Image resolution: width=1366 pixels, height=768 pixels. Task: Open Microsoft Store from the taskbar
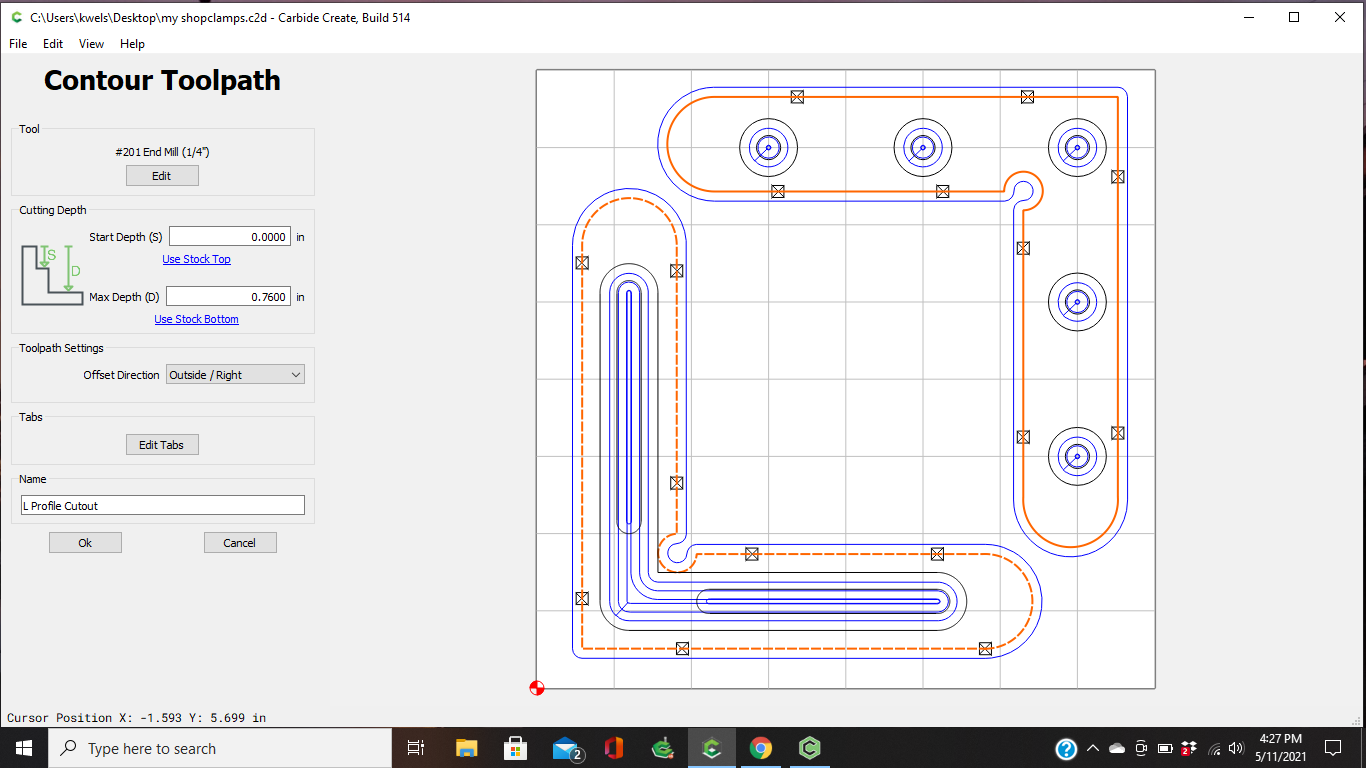[x=515, y=748]
